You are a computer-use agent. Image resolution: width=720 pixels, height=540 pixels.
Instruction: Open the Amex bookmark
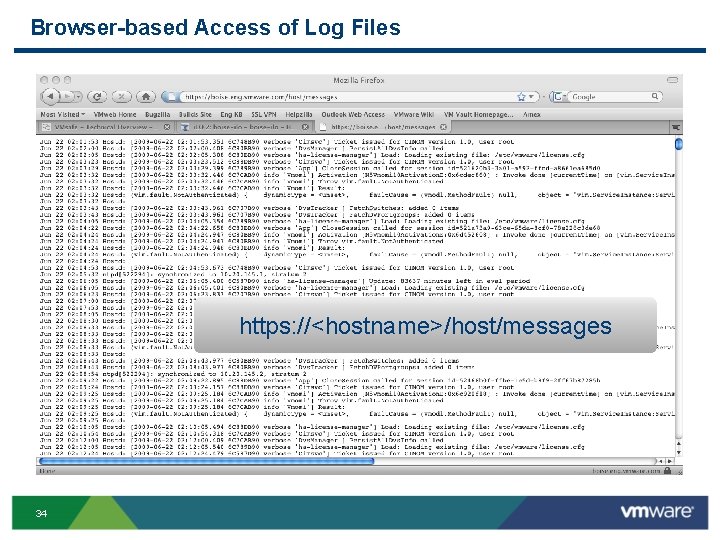[531, 114]
